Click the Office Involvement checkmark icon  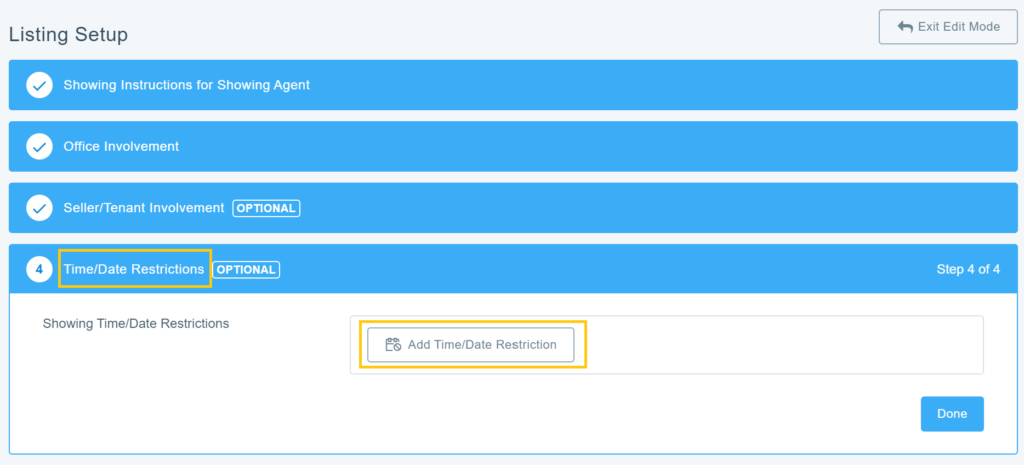tap(39, 147)
